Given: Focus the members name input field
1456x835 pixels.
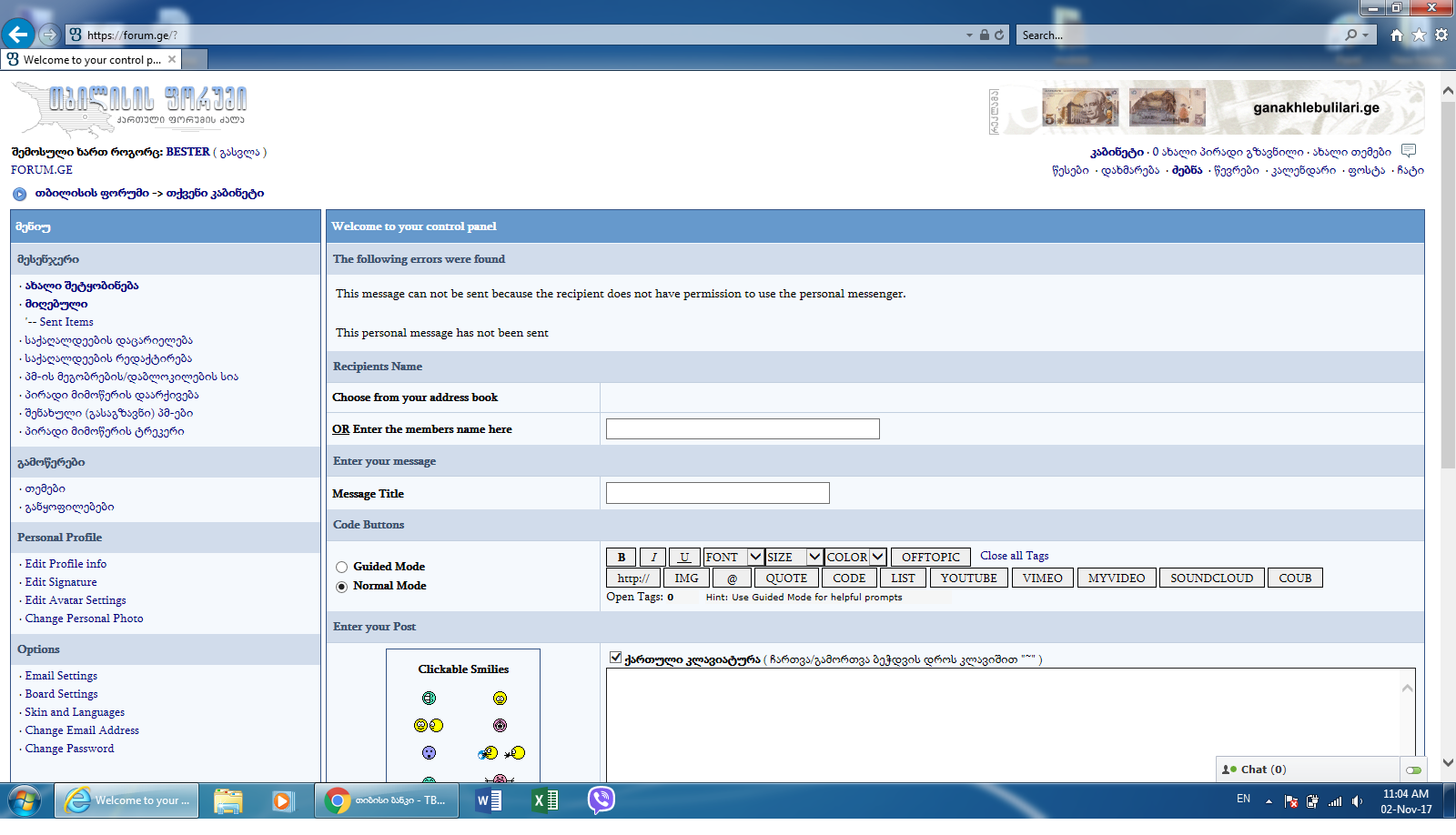Looking at the screenshot, I should coord(743,428).
